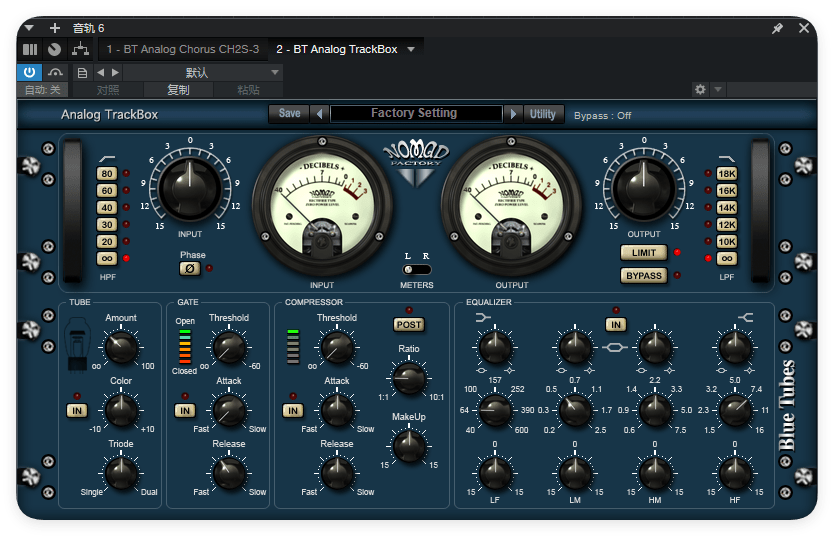The height and width of the screenshot is (536, 834).
Task: Click the HF gain knob
Action: [x=735, y=473]
